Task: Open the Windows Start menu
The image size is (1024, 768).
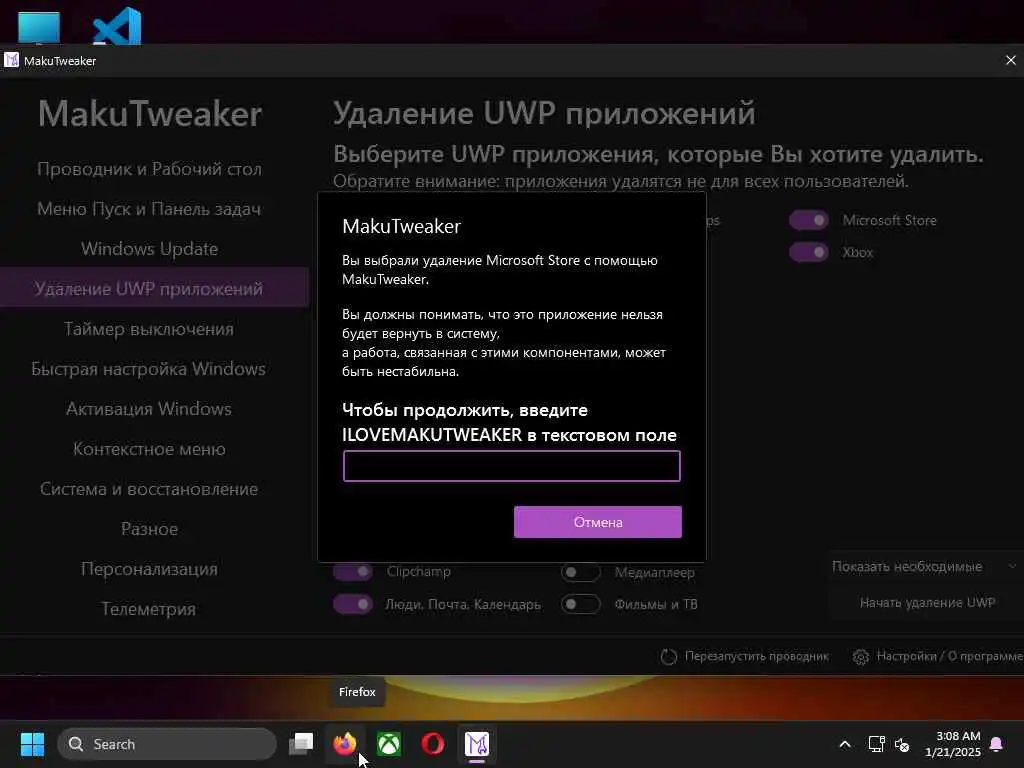Action: [x=32, y=744]
